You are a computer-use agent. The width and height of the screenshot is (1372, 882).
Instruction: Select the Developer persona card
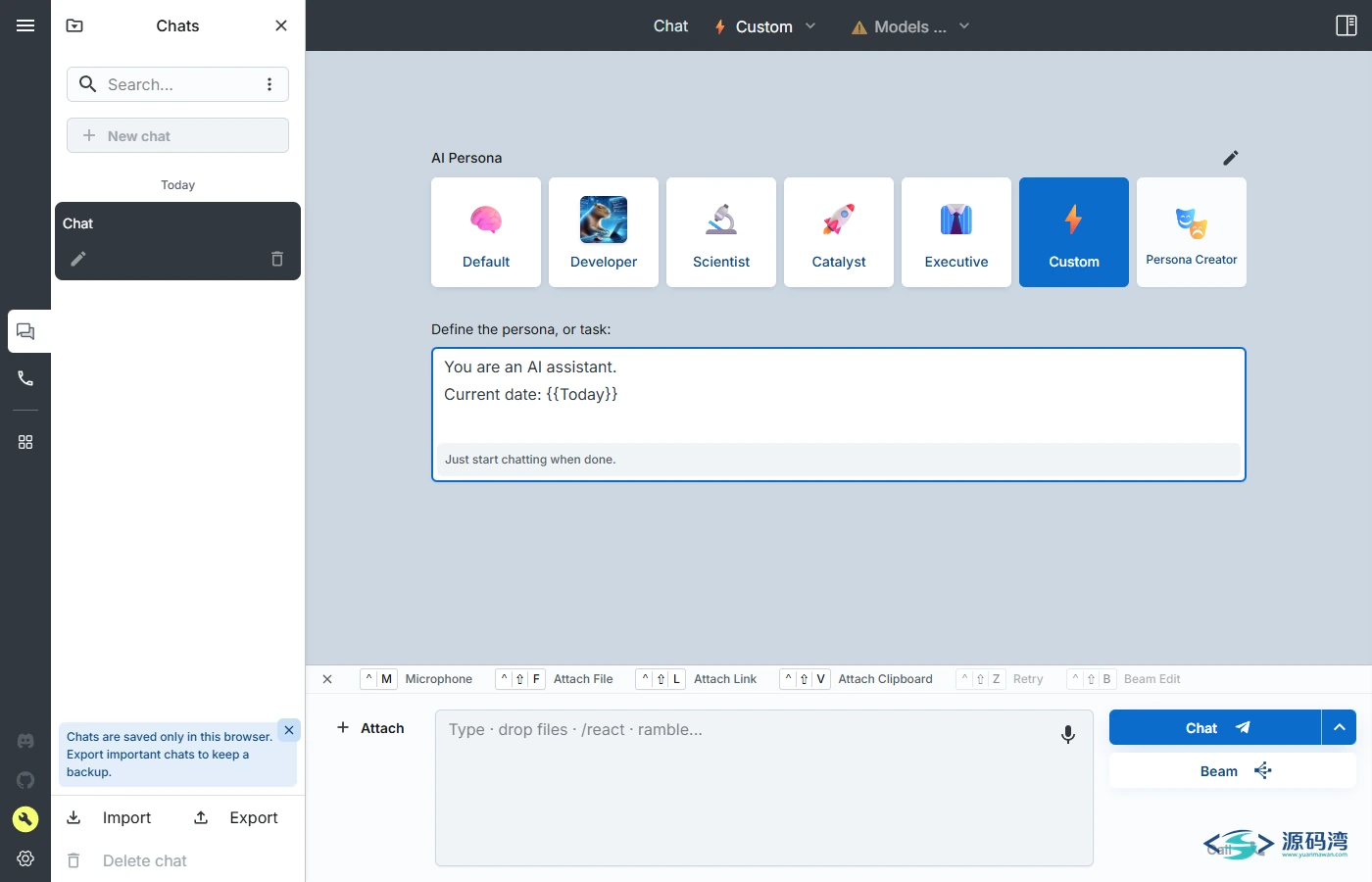(604, 232)
